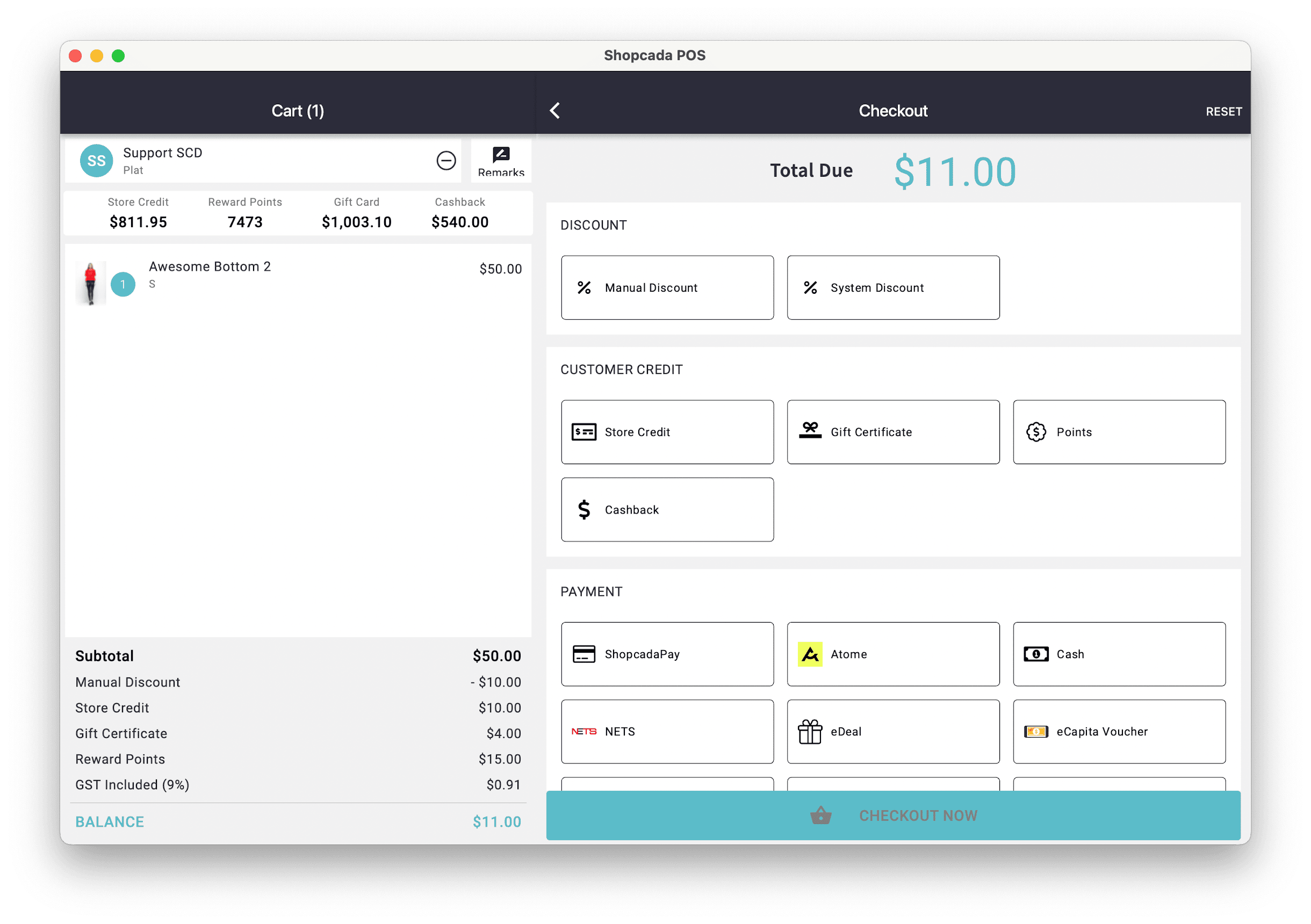The width and height of the screenshot is (1311, 924).
Task: Click the GST Included (9%) line
Action: 298,785
